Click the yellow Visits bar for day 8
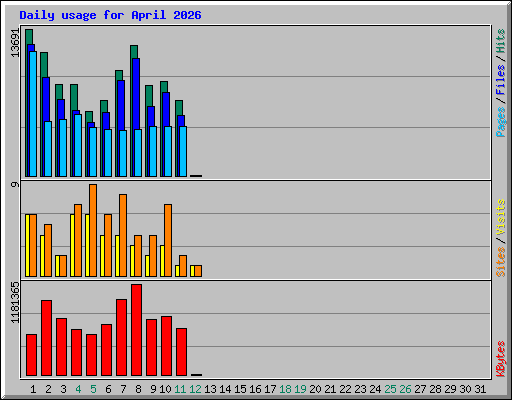This screenshot has width=512, height=400. pyautogui.click(x=133, y=261)
